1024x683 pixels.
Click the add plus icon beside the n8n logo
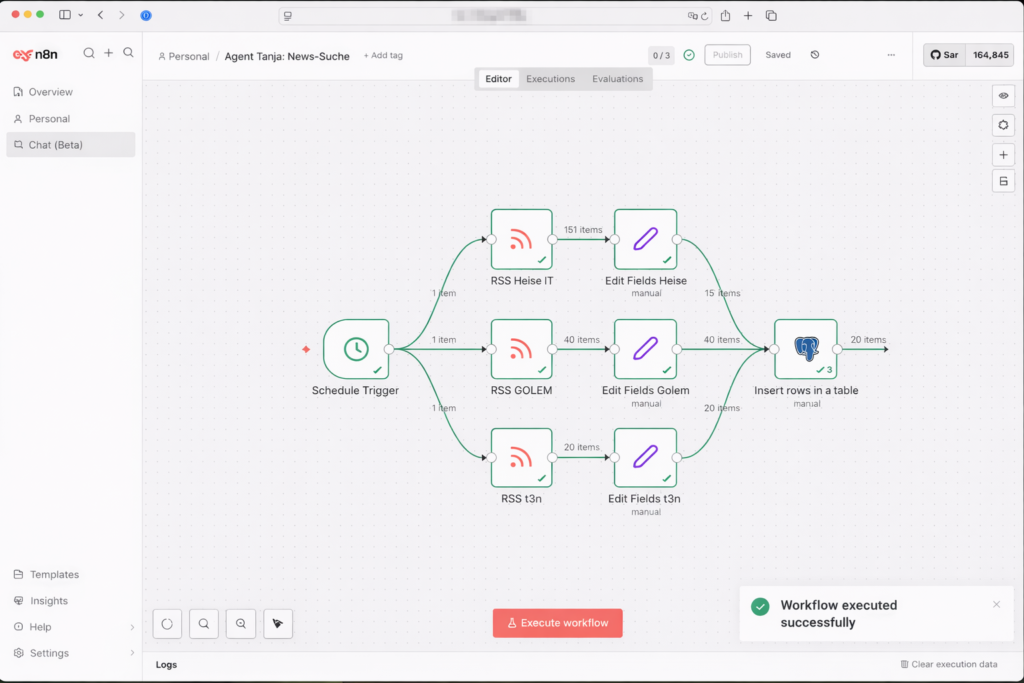coord(109,53)
